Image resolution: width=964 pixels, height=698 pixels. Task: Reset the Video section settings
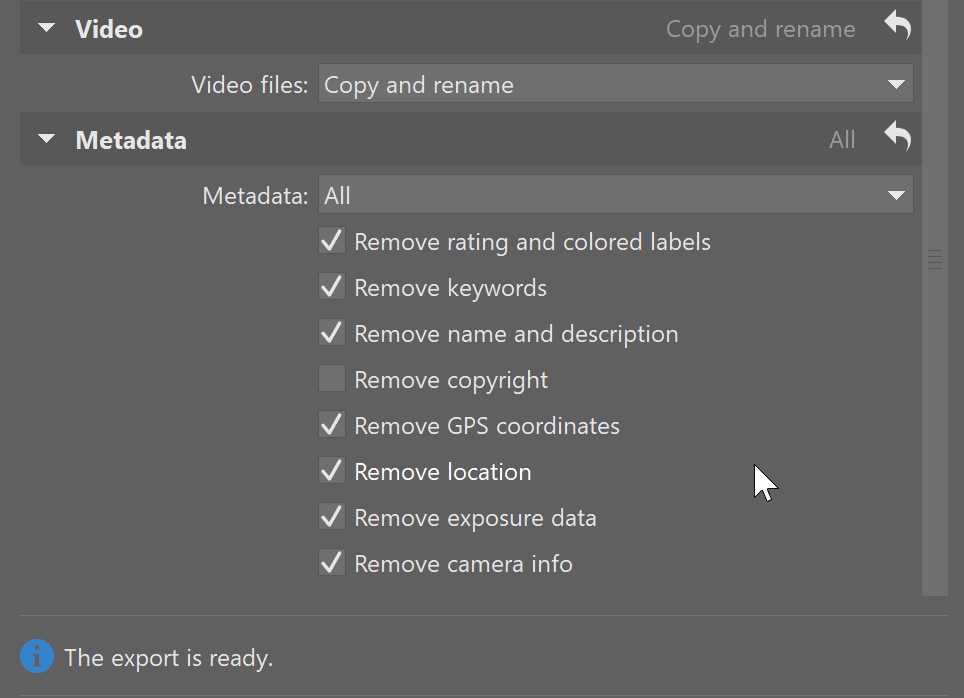[x=898, y=26]
